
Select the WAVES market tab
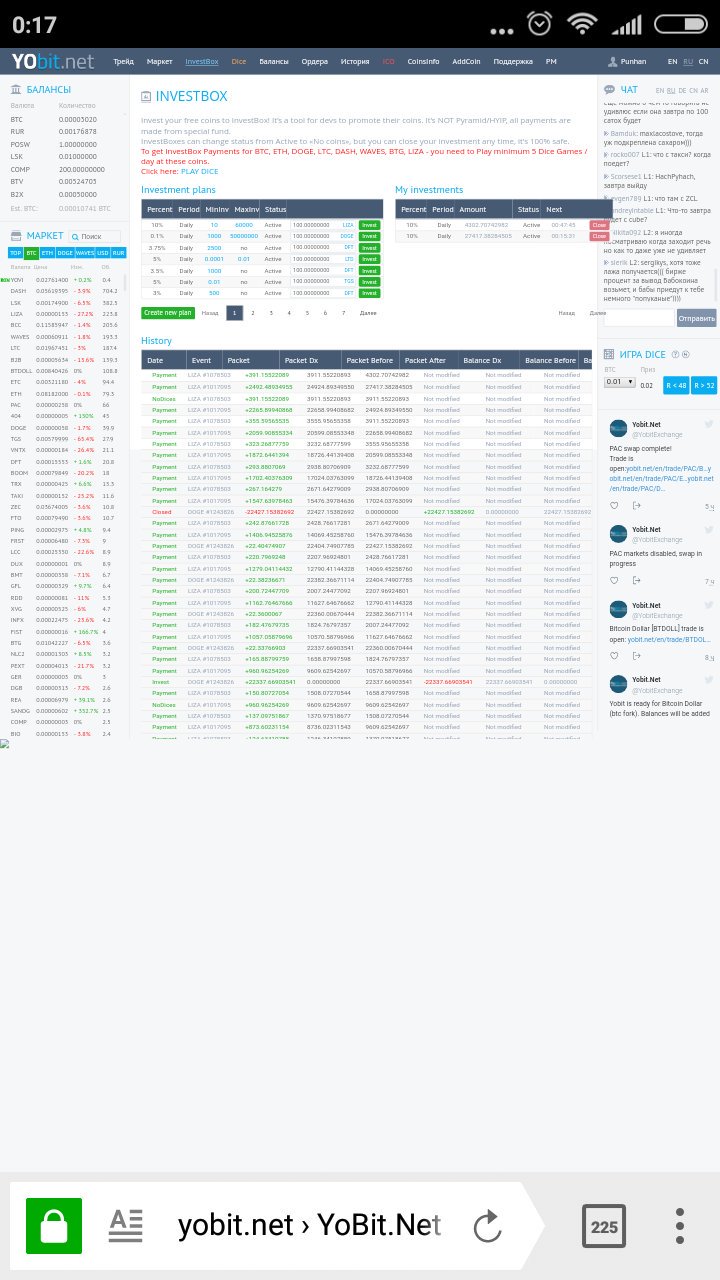(x=85, y=253)
